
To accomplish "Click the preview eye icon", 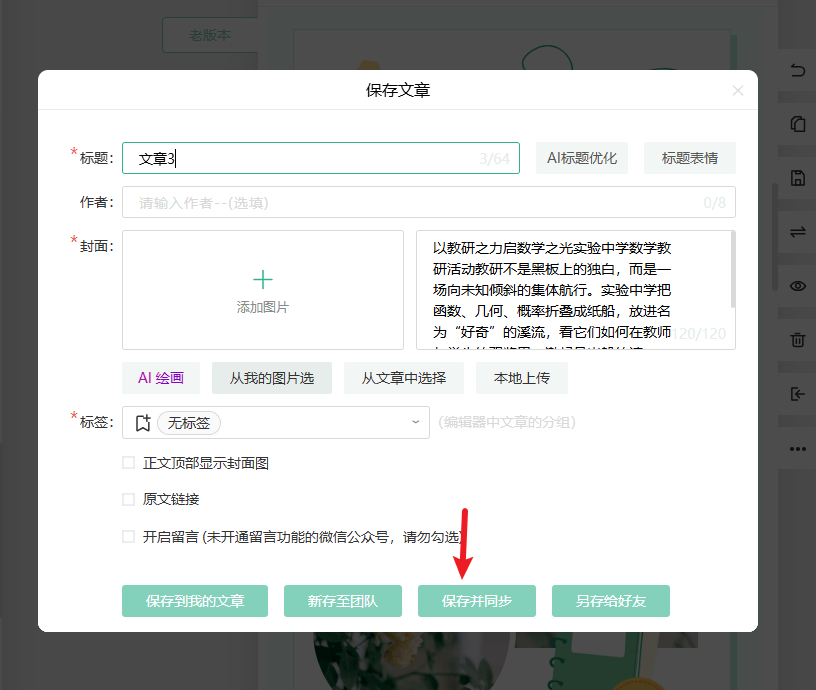I will (796, 286).
